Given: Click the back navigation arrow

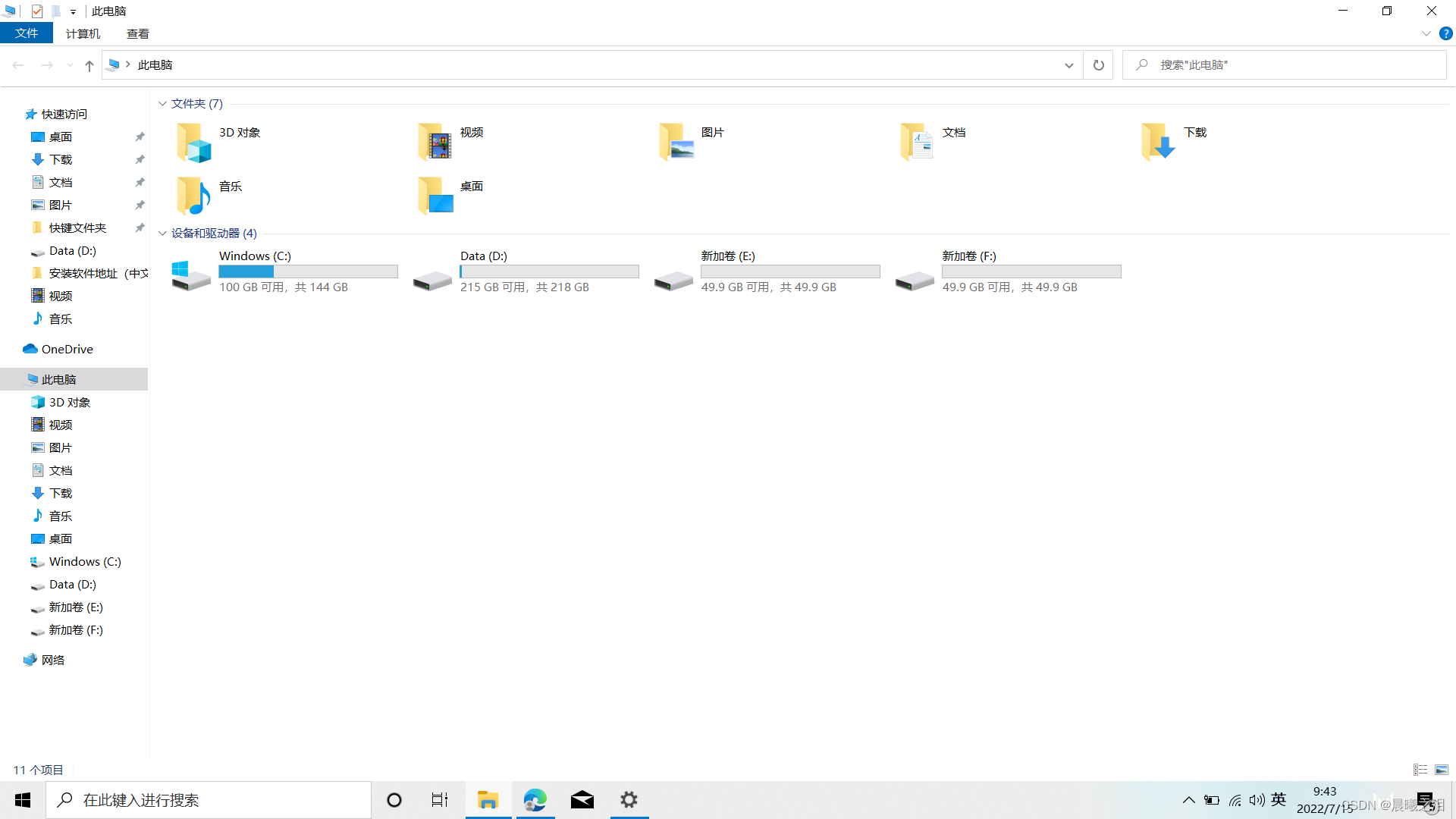Looking at the screenshot, I should [18, 65].
